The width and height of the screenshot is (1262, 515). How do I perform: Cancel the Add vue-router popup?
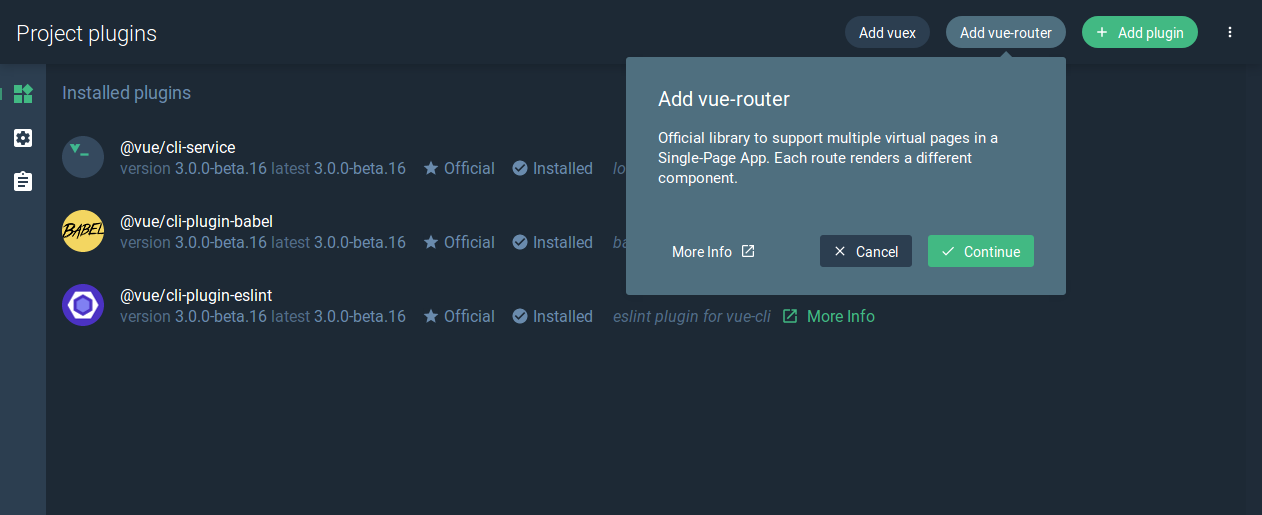click(x=865, y=252)
